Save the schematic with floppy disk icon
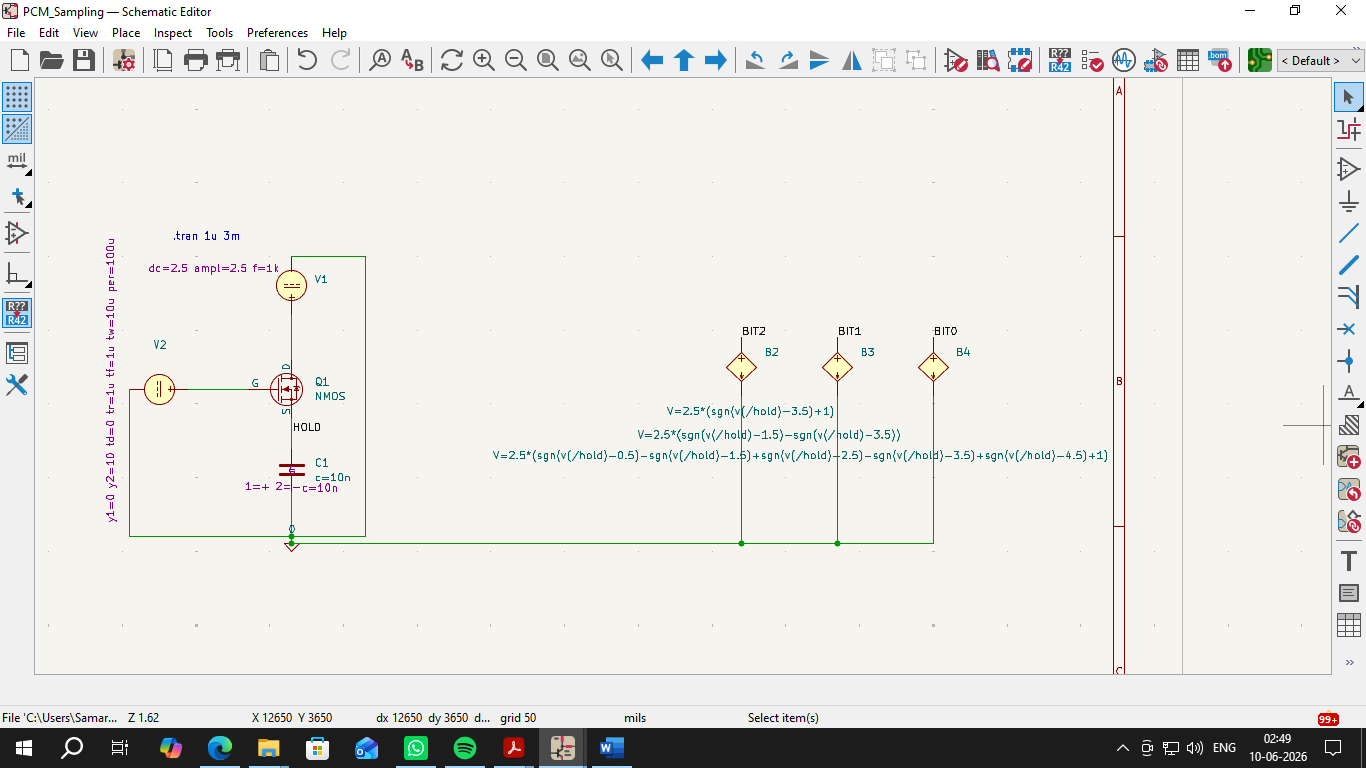 84,60
